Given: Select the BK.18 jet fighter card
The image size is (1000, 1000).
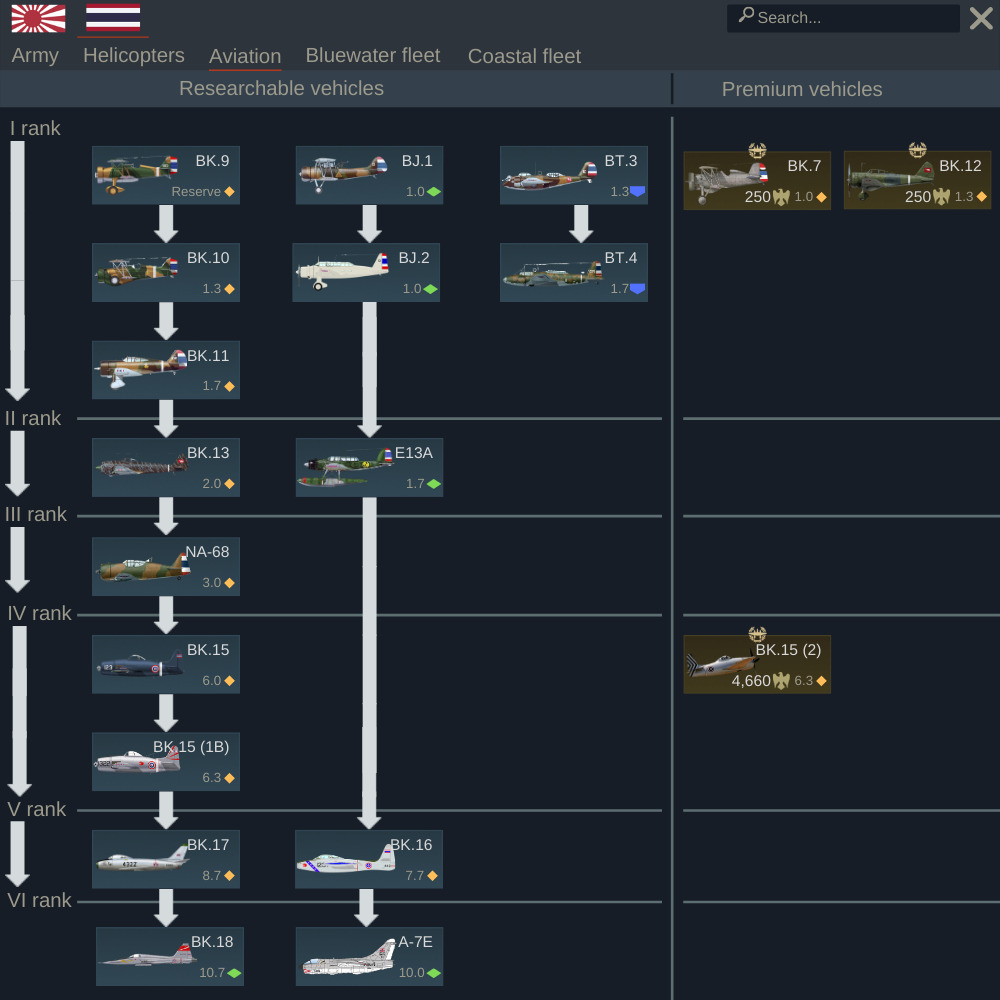Looking at the screenshot, I should coord(170,957).
